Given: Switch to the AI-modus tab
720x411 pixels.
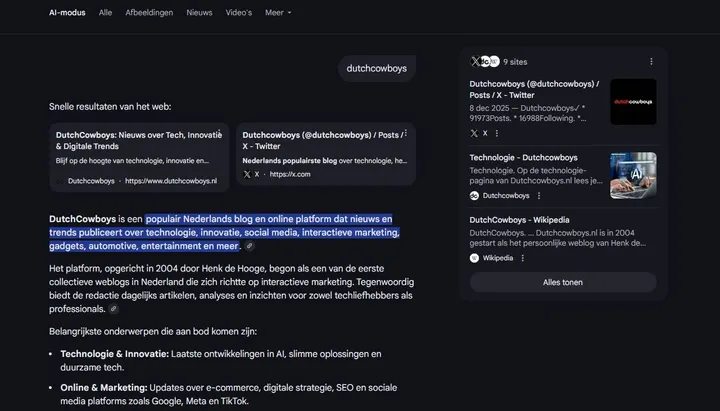Looking at the screenshot, I should click(x=67, y=13).
